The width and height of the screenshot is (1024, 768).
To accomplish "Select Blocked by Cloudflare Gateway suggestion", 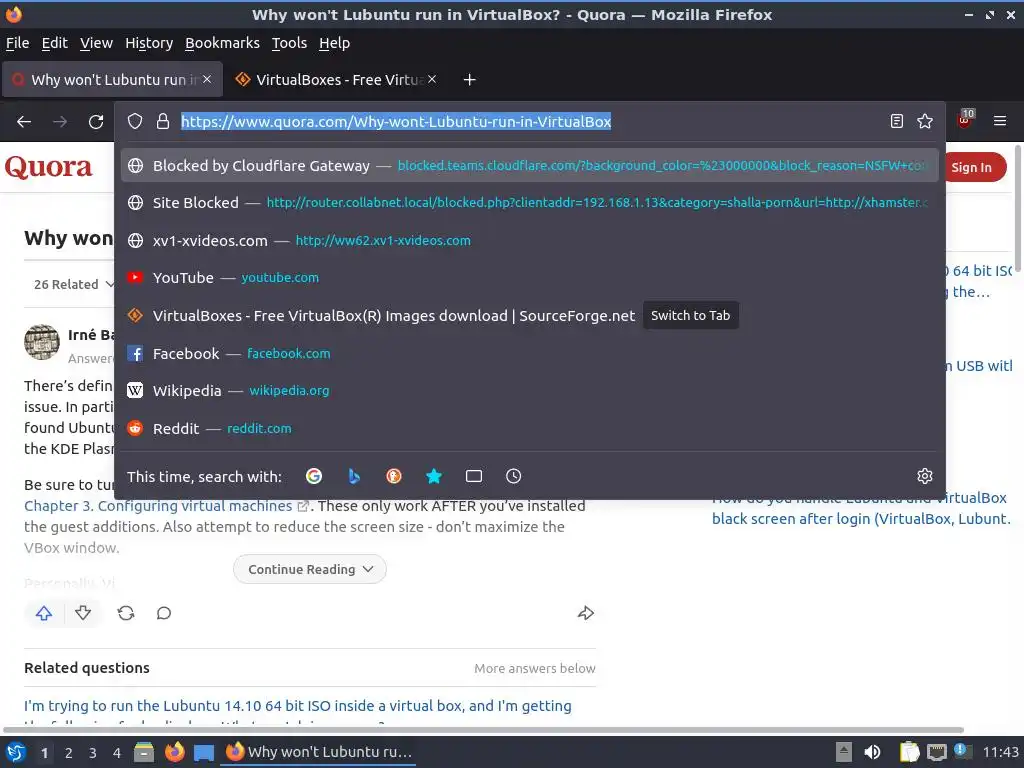I will 530,166.
